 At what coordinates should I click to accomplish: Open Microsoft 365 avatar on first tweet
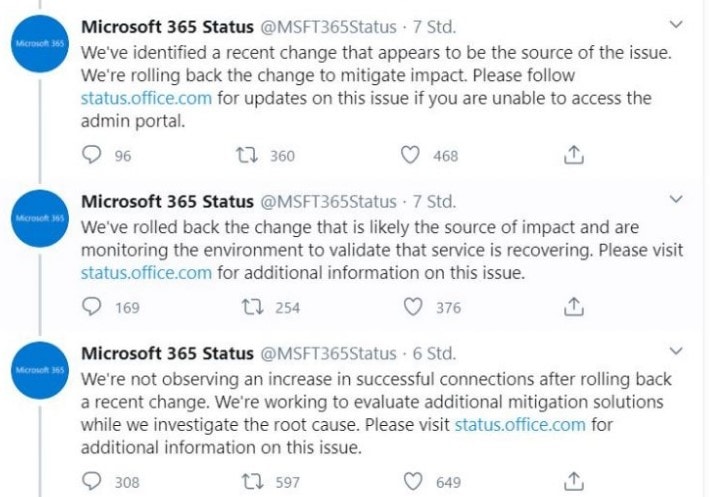[x=40, y=44]
